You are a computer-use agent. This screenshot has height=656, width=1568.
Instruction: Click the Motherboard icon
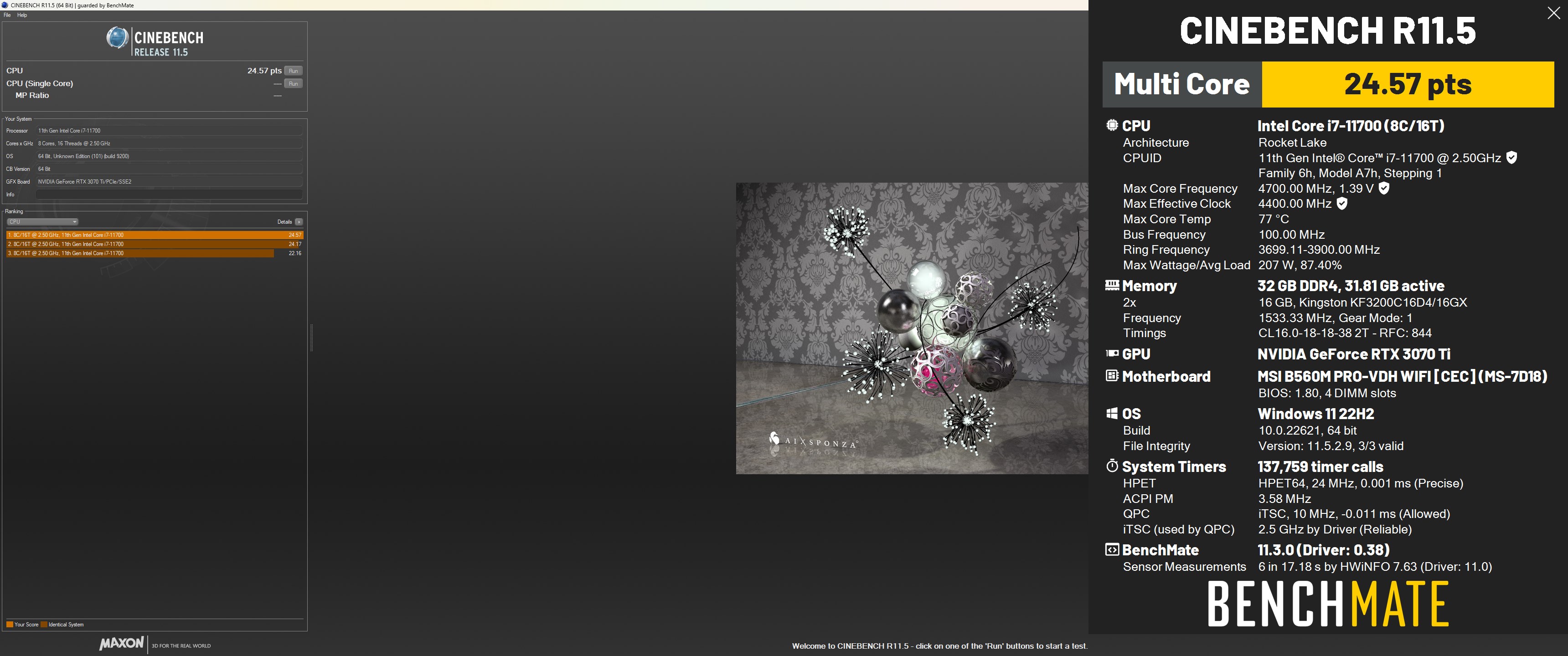click(1112, 375)
